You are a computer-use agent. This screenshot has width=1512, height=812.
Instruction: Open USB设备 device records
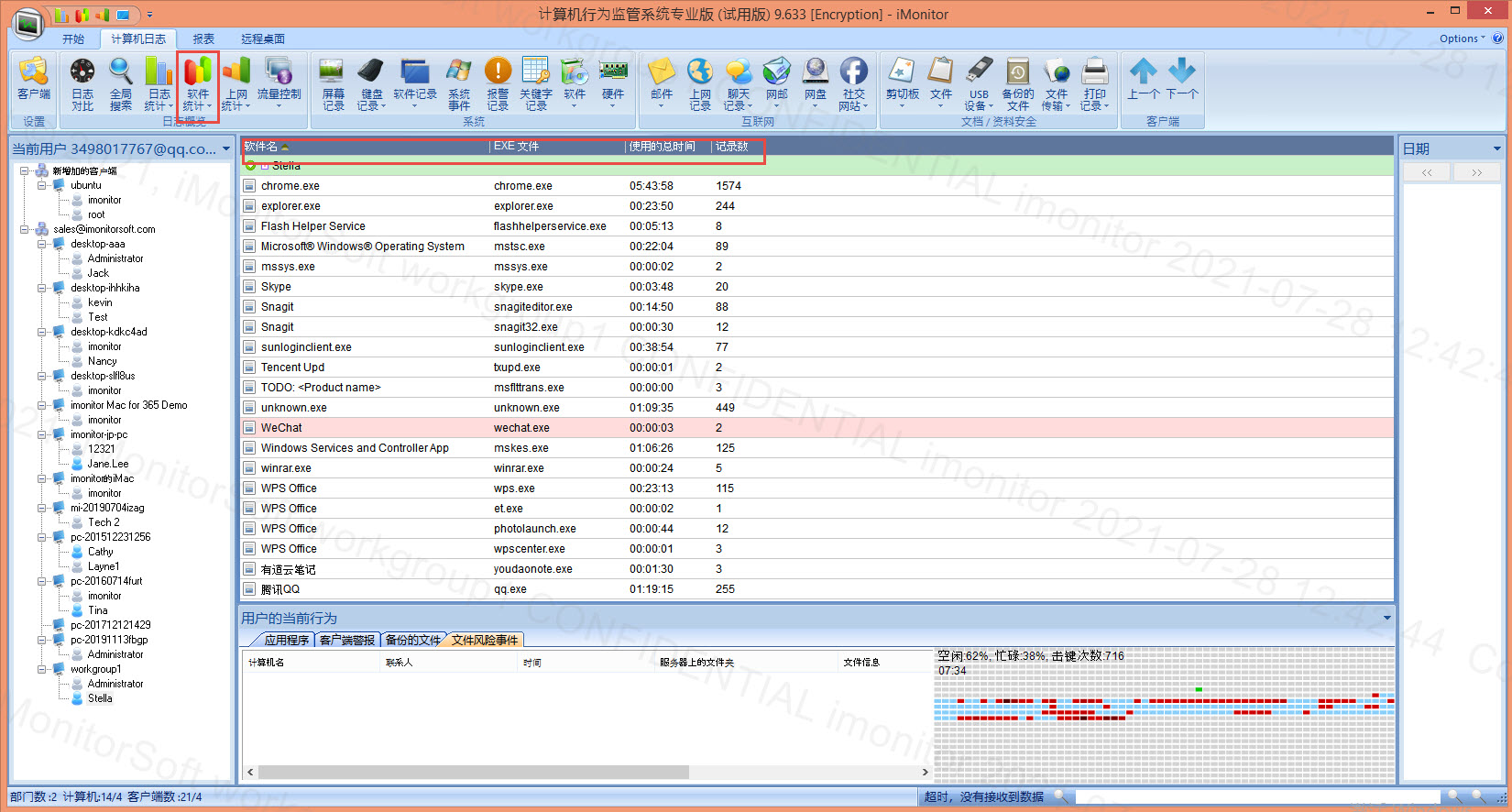pos(980,84)
